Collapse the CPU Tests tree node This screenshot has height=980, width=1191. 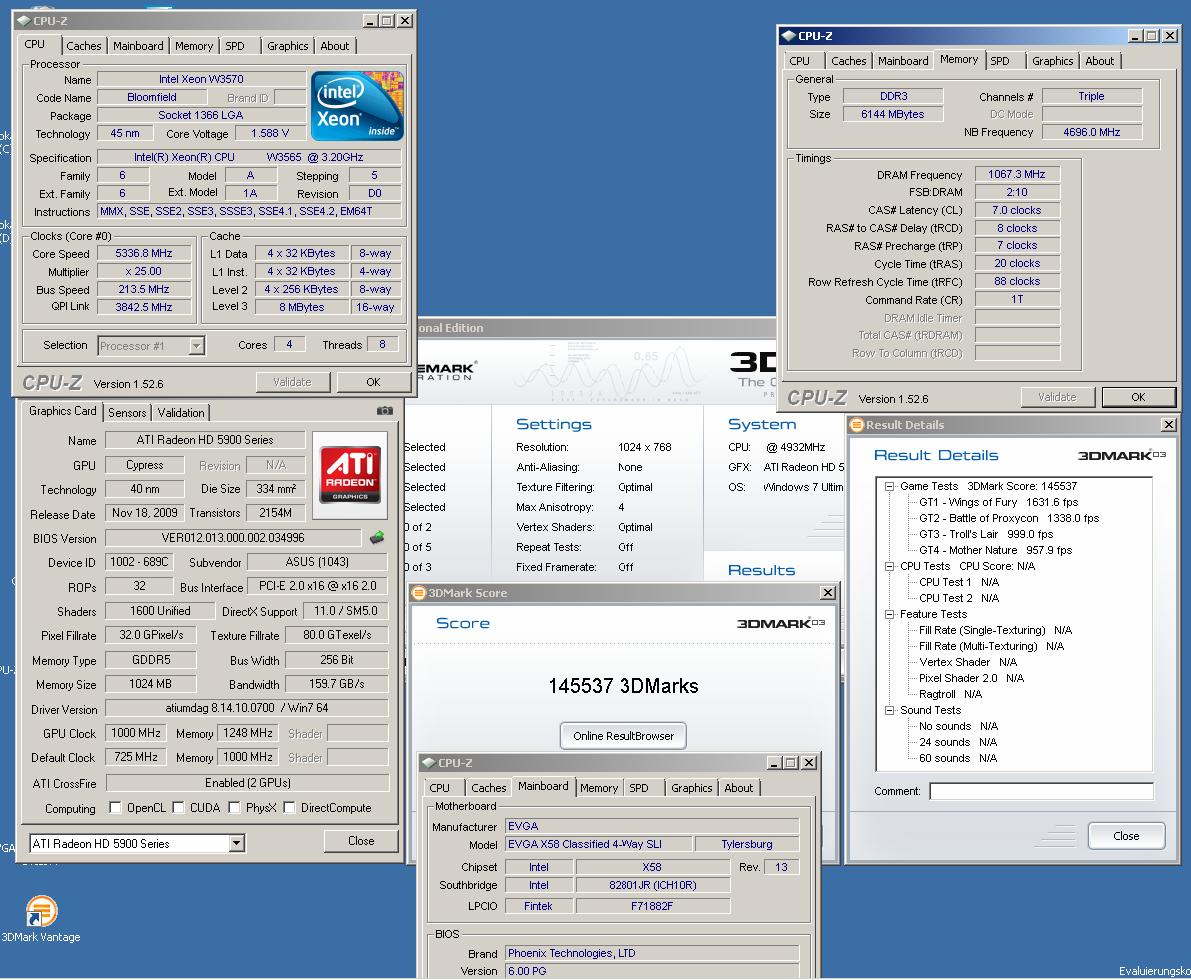[889, 566]
